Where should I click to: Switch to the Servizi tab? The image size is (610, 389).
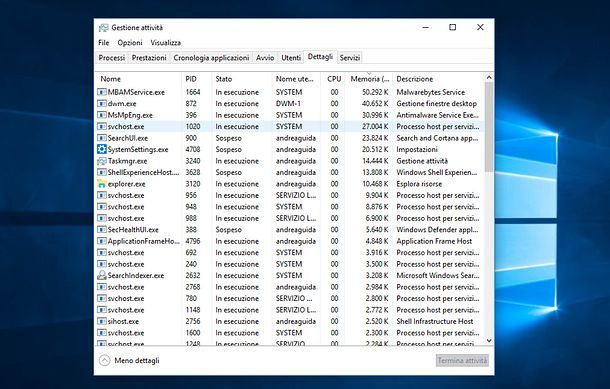coord(350,58)
